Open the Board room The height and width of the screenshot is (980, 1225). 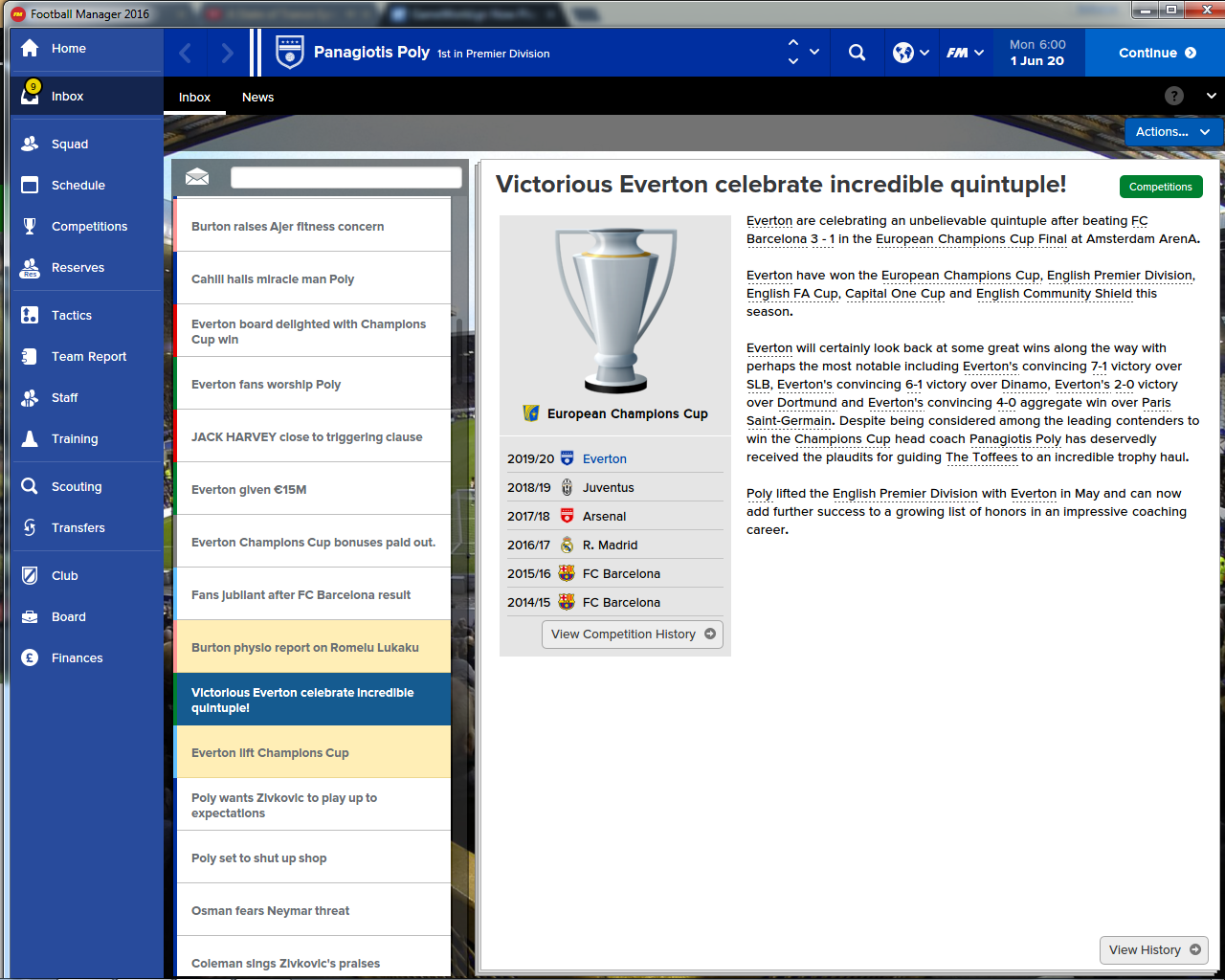coord(86,616)
